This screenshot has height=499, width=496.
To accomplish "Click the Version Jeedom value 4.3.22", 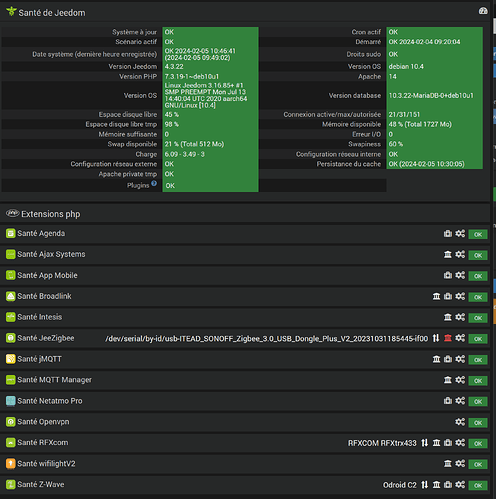I will point(174,67).
